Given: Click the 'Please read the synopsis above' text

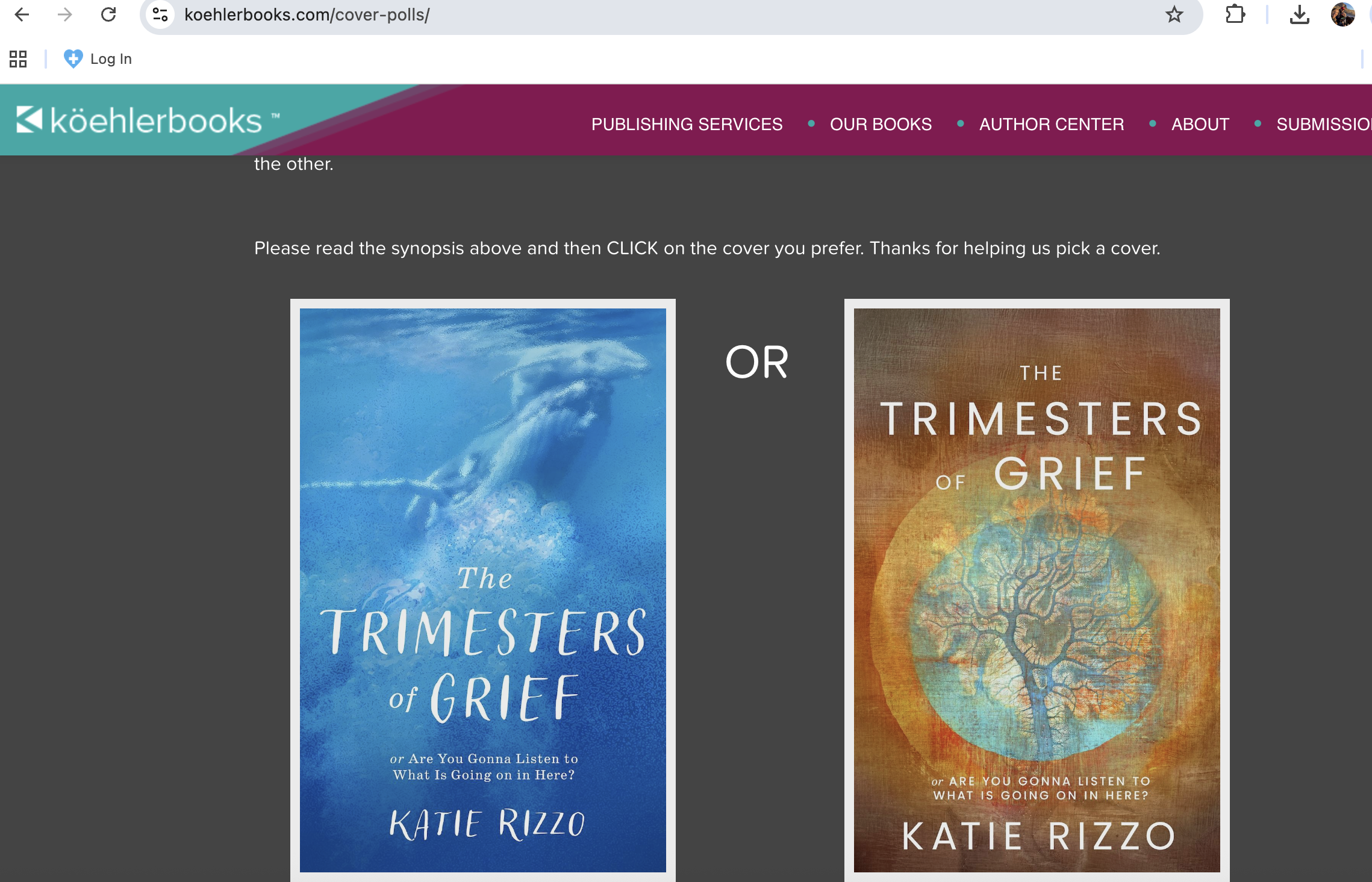Looking at the screenshot, I should pyautogui.click(x=707, y=248).
